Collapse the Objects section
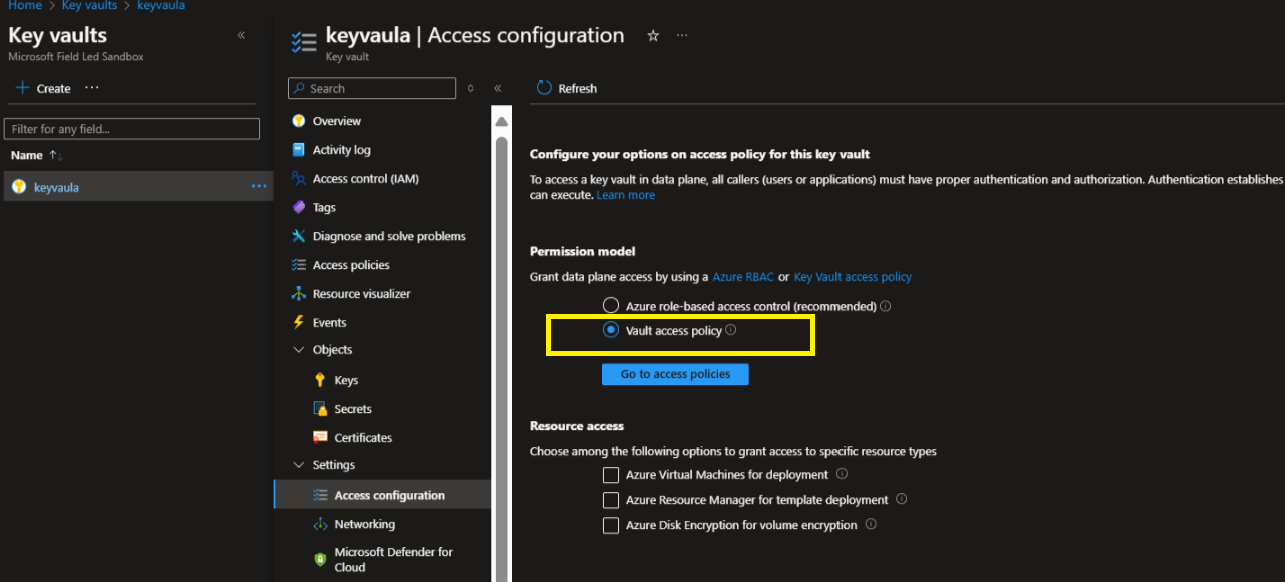Screen dimensions: 1285x582 tap(298, 350)
